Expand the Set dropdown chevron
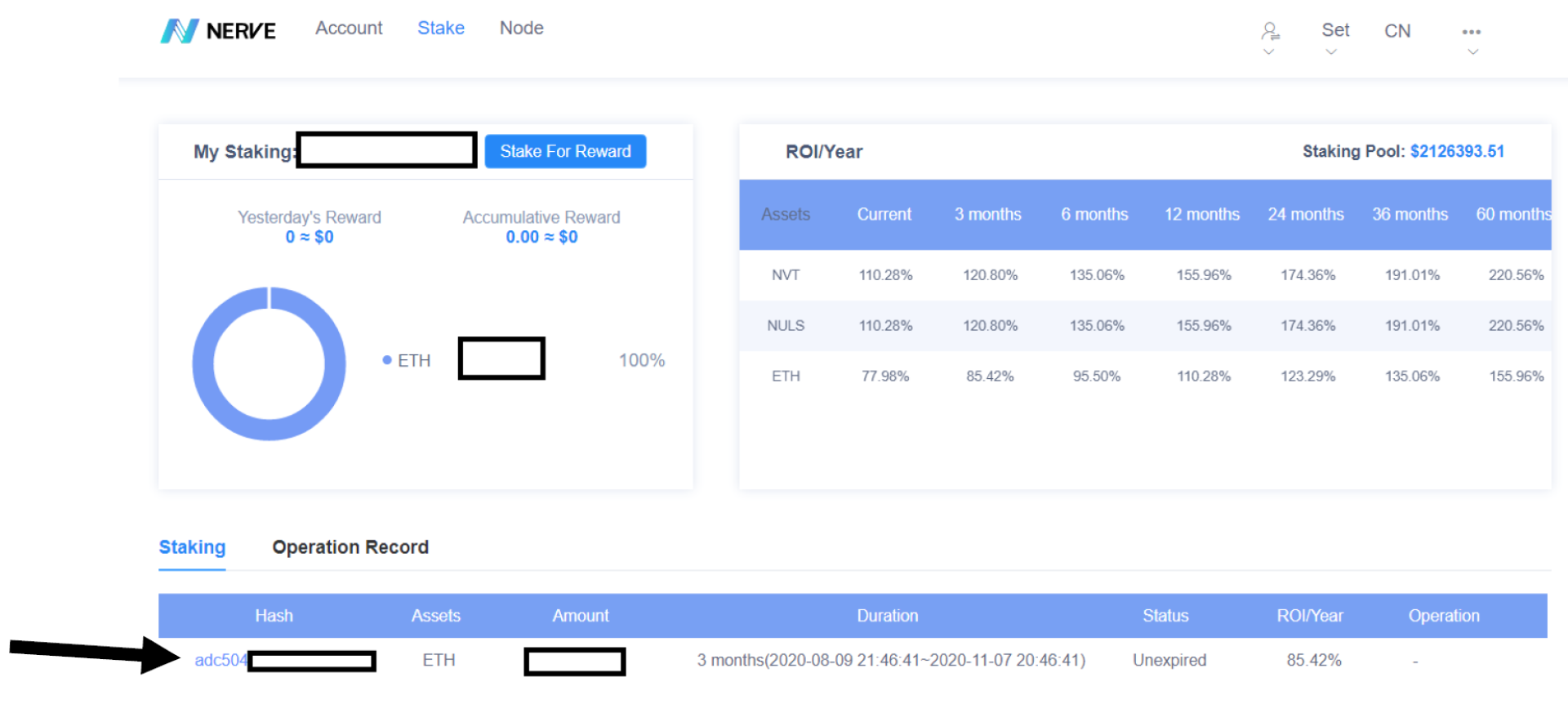Image resolution: width=1568 pixels, height=704 pixels. [1331, 52]
